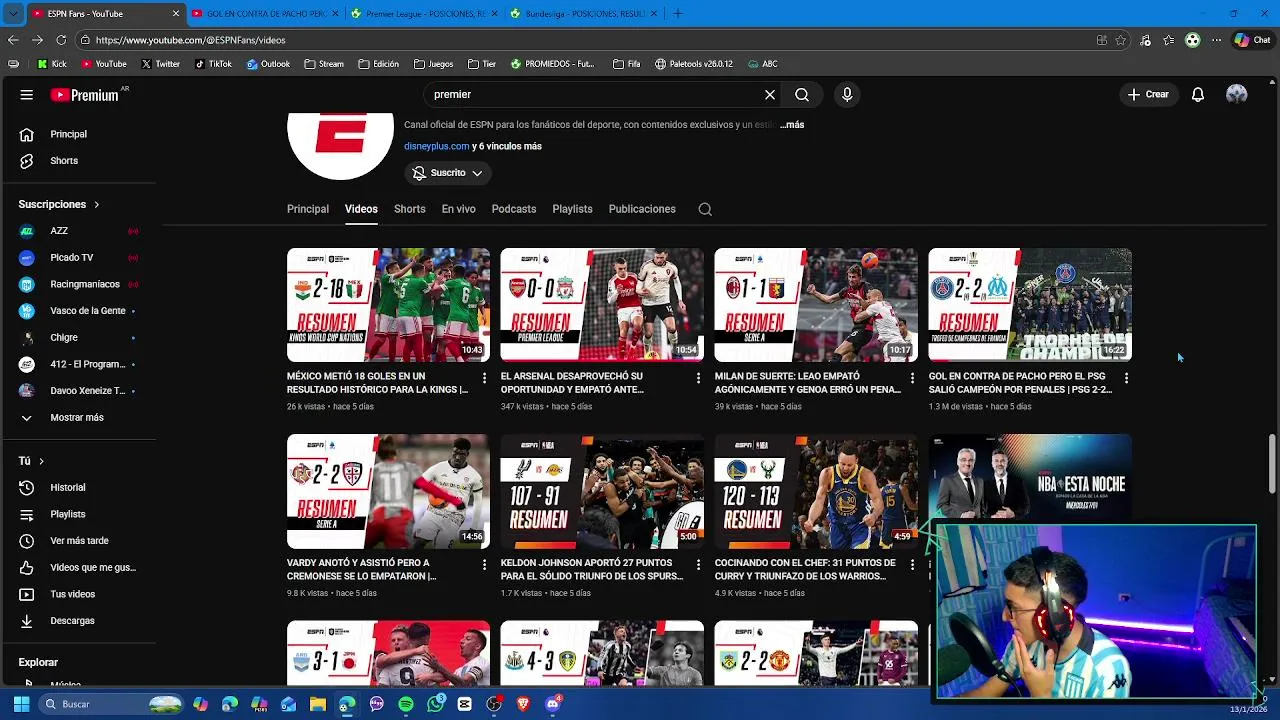Screen dimensions: 1280x720
Task: Open the Twitter bookmark
Action: 161,64
